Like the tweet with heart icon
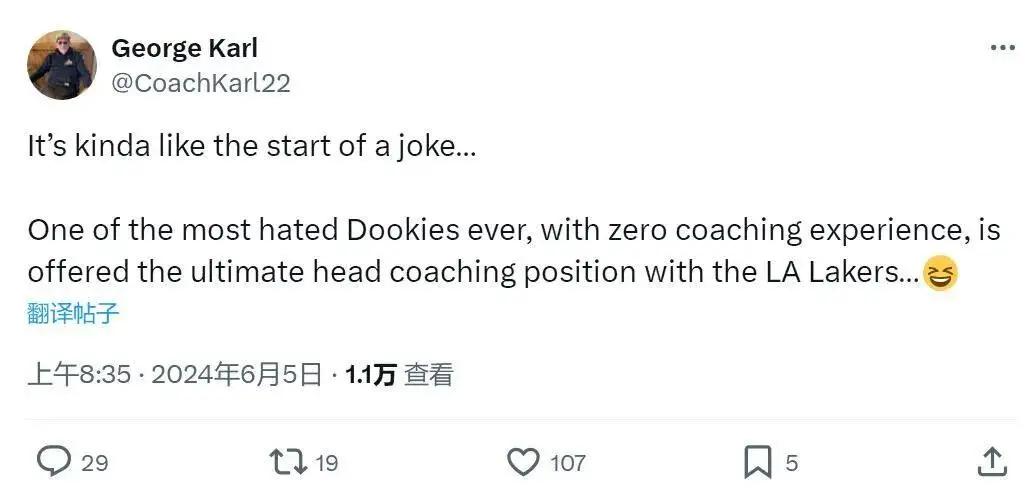The height and width of the screenshot is (489, 1033). pyautogui.click(x=525, y=462)
